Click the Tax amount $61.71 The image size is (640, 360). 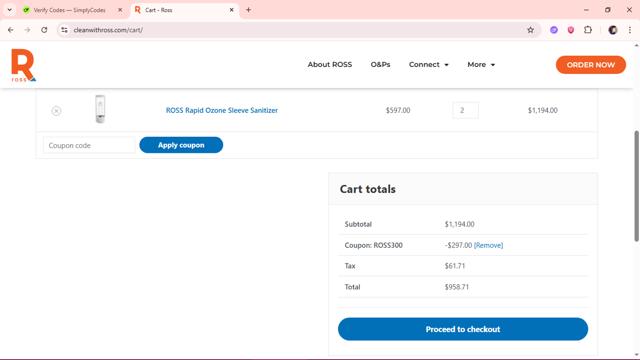coord(455,266)
